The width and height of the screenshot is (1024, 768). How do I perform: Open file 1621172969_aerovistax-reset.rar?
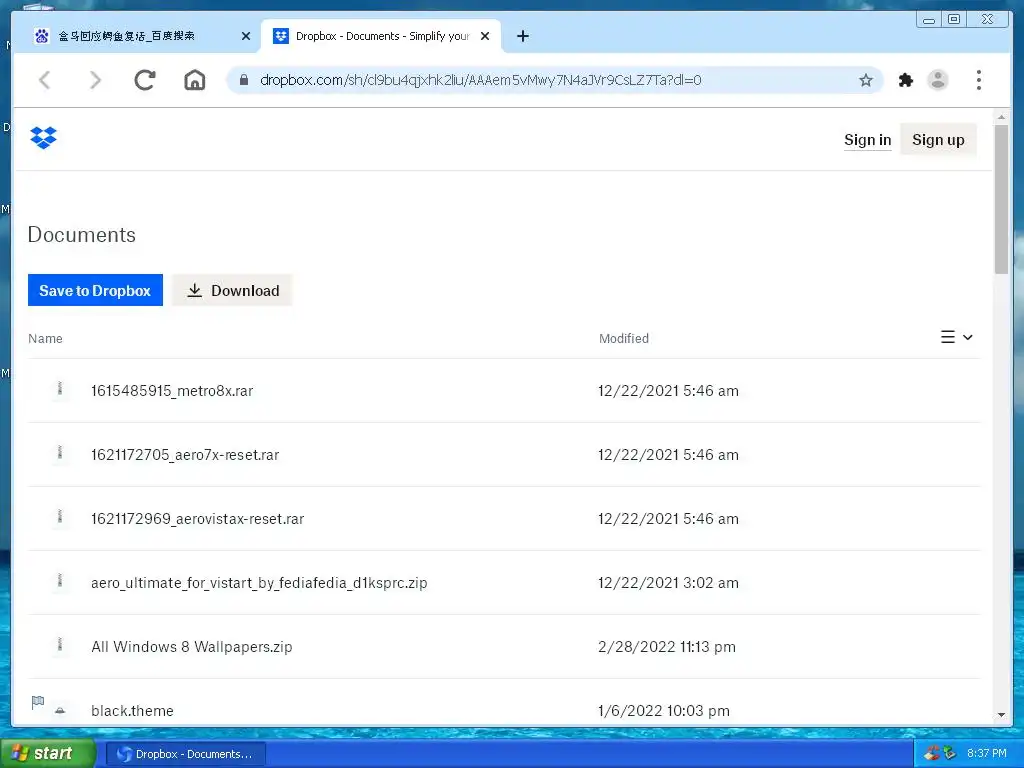point(197,519)
